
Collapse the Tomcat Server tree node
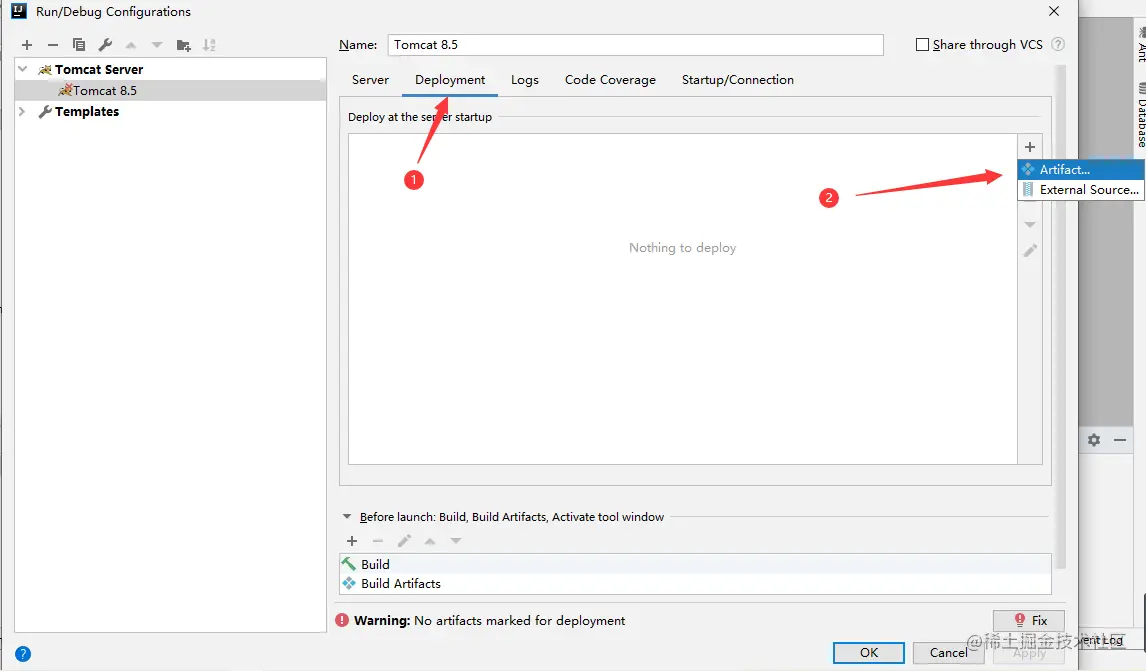23,69
